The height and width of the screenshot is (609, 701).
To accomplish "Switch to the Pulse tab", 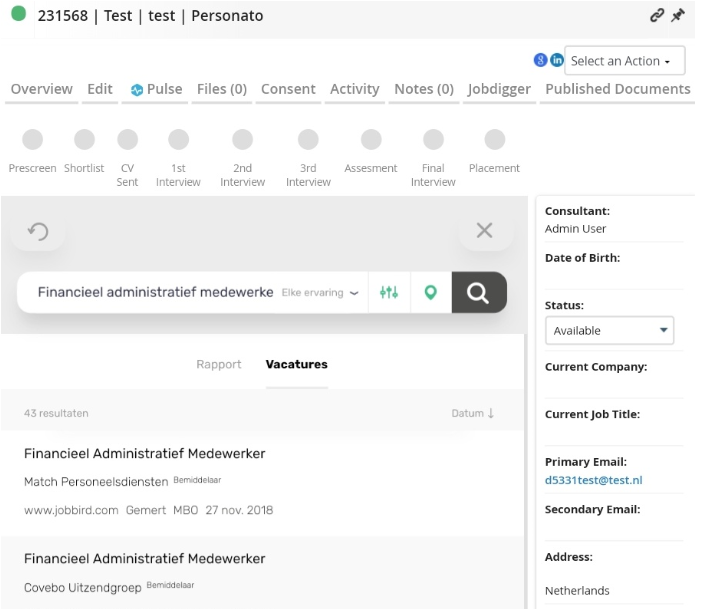I will point(156,89).
